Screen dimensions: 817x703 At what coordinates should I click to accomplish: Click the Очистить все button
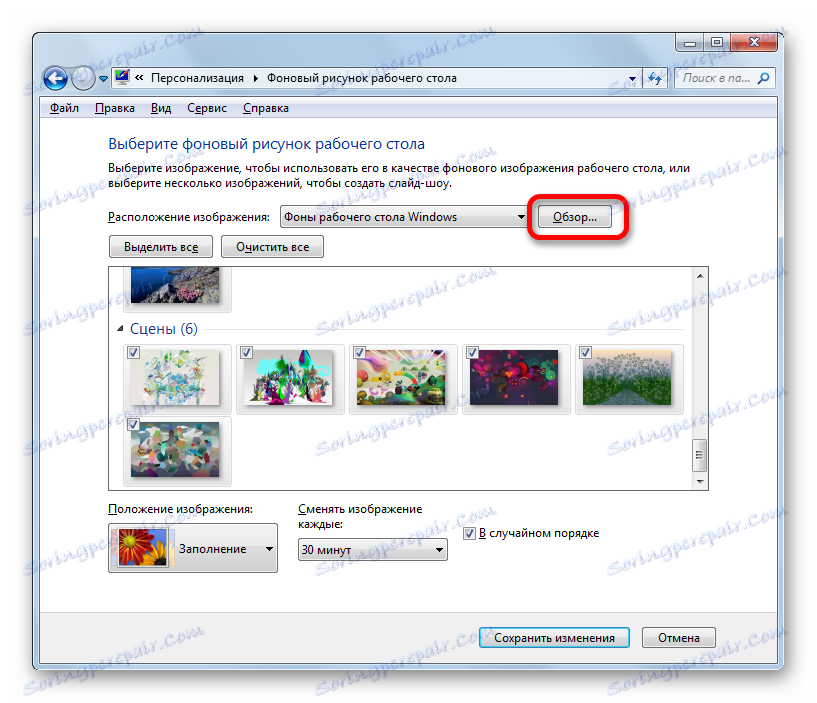[x=273, y=246]
